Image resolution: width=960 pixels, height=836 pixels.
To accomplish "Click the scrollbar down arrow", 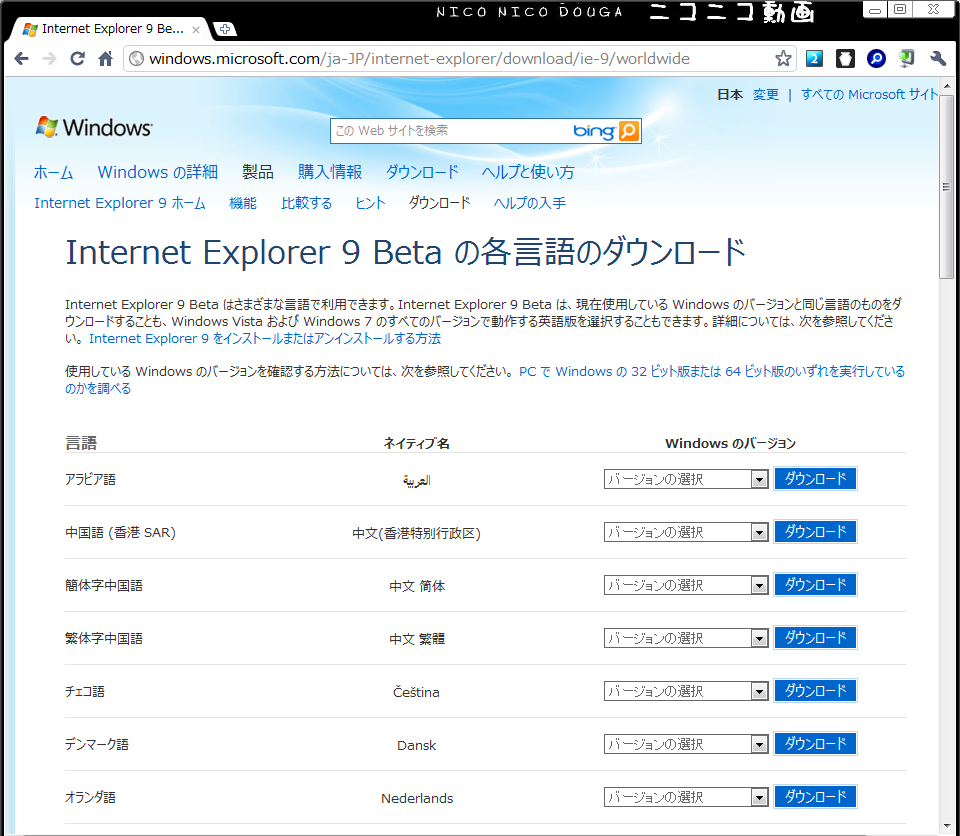I will tap(947, 827).
